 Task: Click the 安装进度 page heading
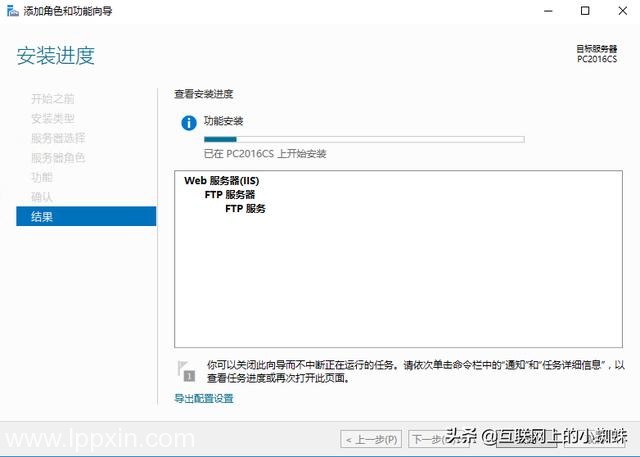pos(56,55)
